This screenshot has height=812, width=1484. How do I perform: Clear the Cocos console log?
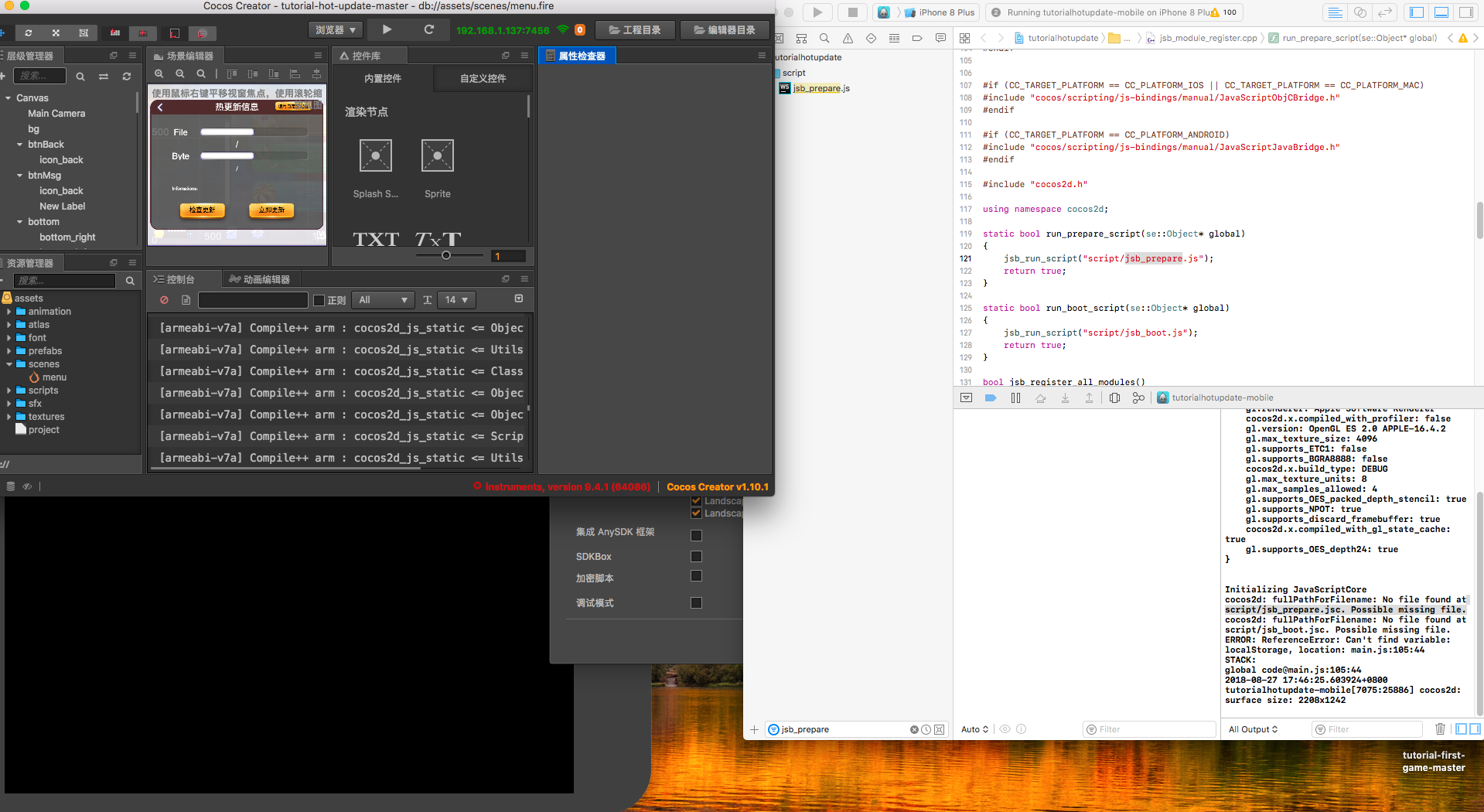(164, 300)
